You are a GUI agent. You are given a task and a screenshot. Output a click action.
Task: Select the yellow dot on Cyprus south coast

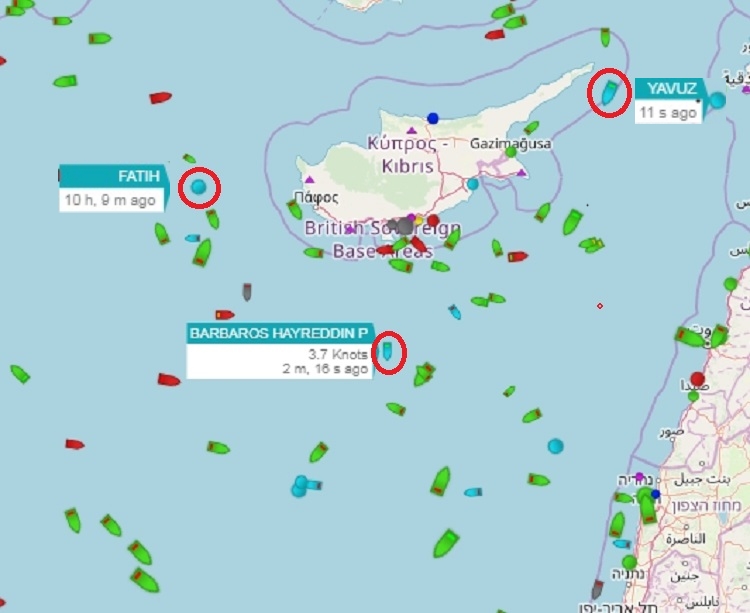pos(419,220)
